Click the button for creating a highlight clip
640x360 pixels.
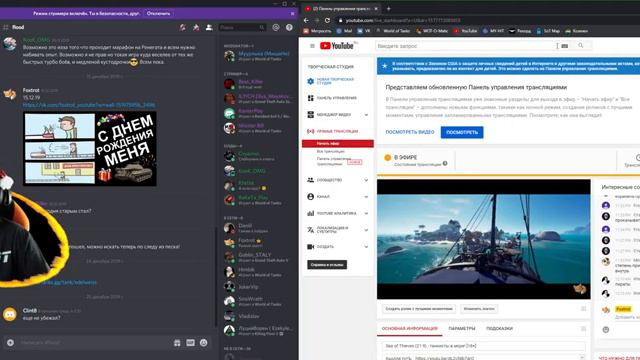419,309
